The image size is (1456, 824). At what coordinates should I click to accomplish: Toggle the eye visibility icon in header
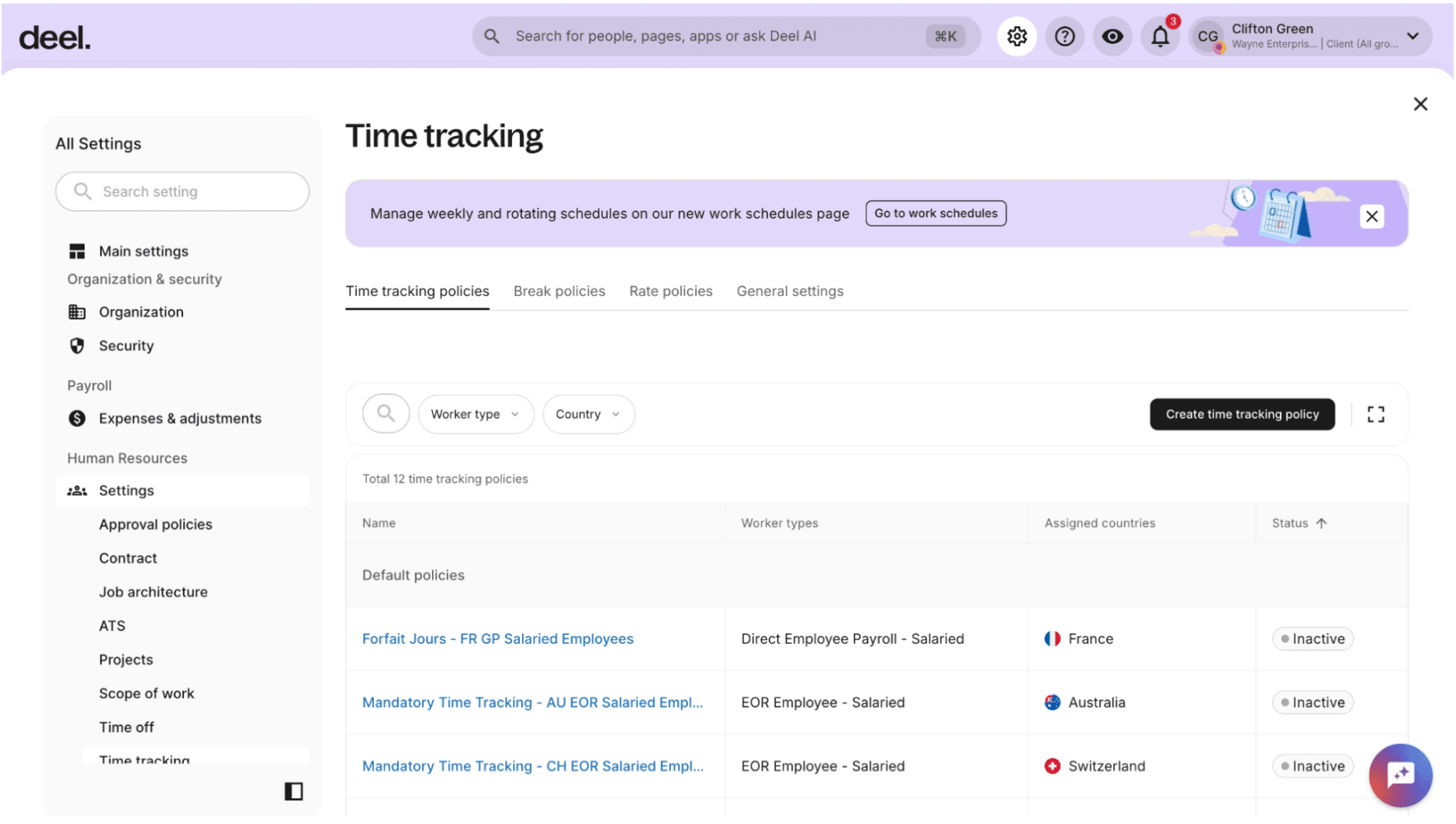(x=1112, y=36)
